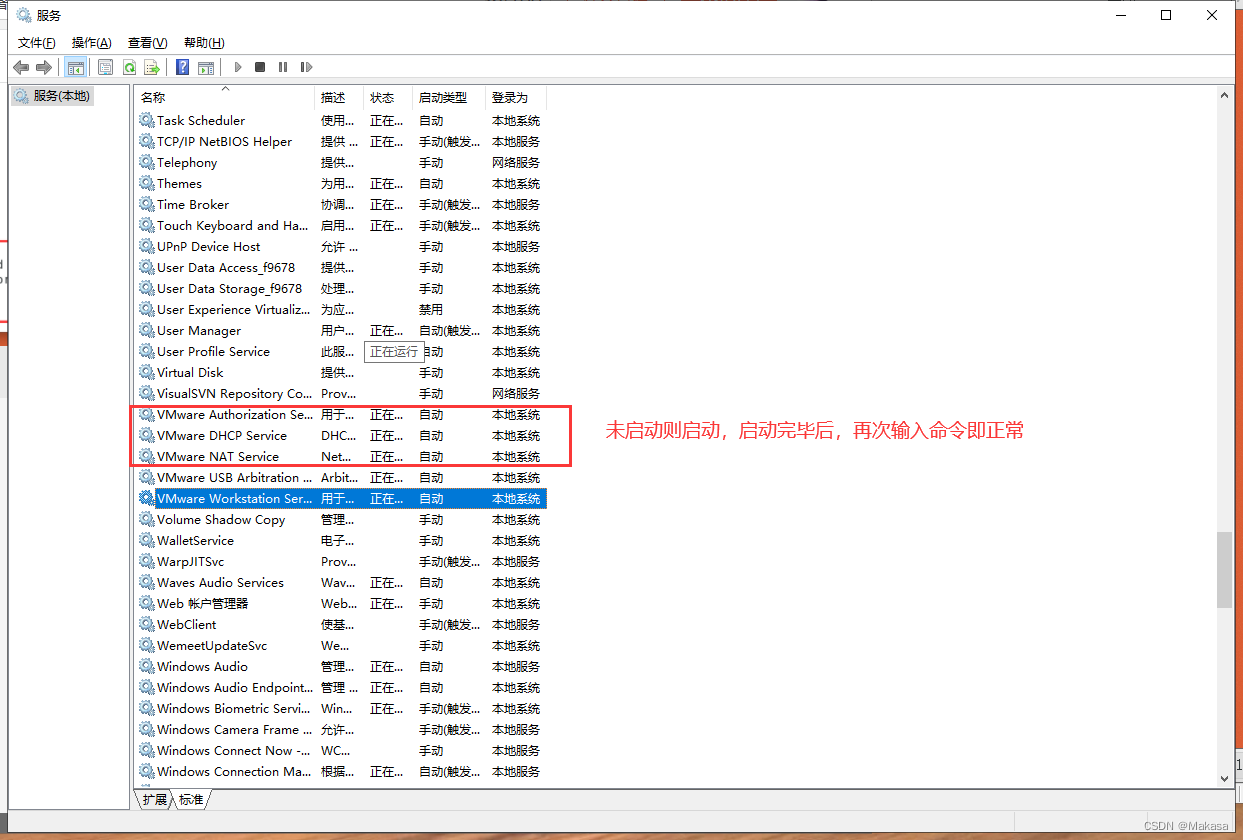Sort by the 状态 column header
This screenshot has height=840, width=1243.
(388, 97)
